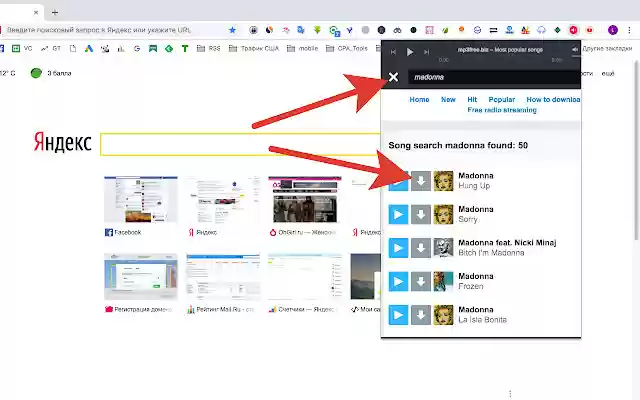
Task: Click the Hung Up album cover thumbnail
Action: pyautogui.click(x=443, y=181)
